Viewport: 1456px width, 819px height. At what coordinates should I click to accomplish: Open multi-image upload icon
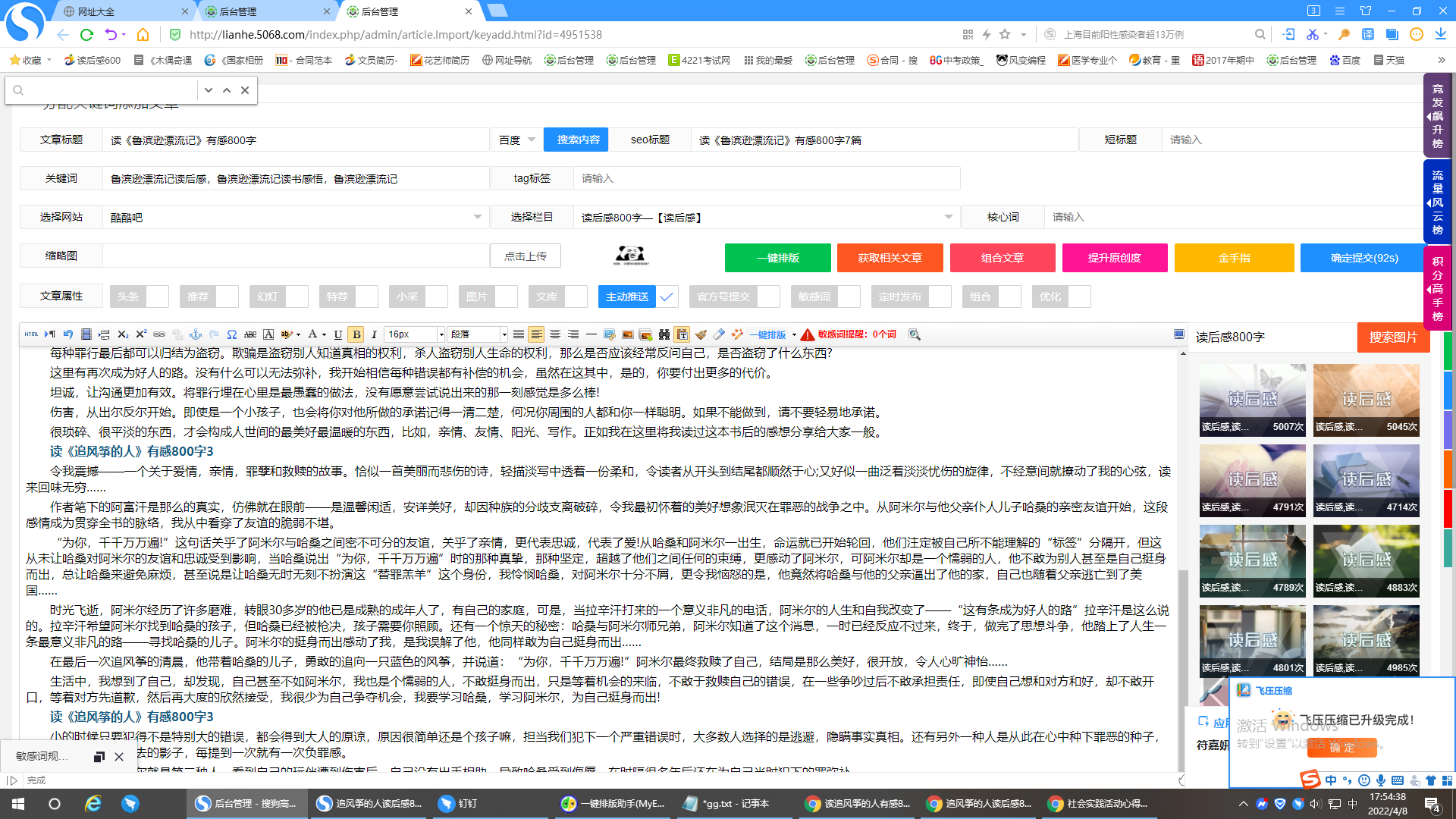[645, 334]
